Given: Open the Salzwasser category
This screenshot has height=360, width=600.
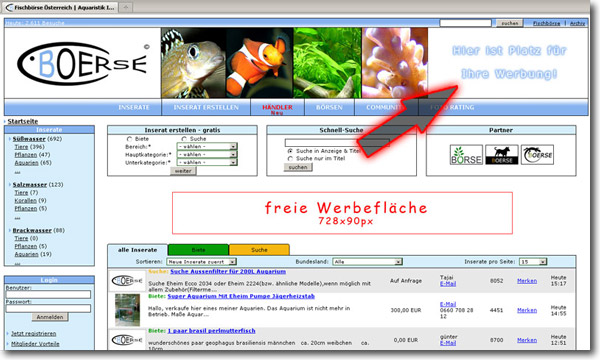Looking at the screenshot, I should 30,185.
